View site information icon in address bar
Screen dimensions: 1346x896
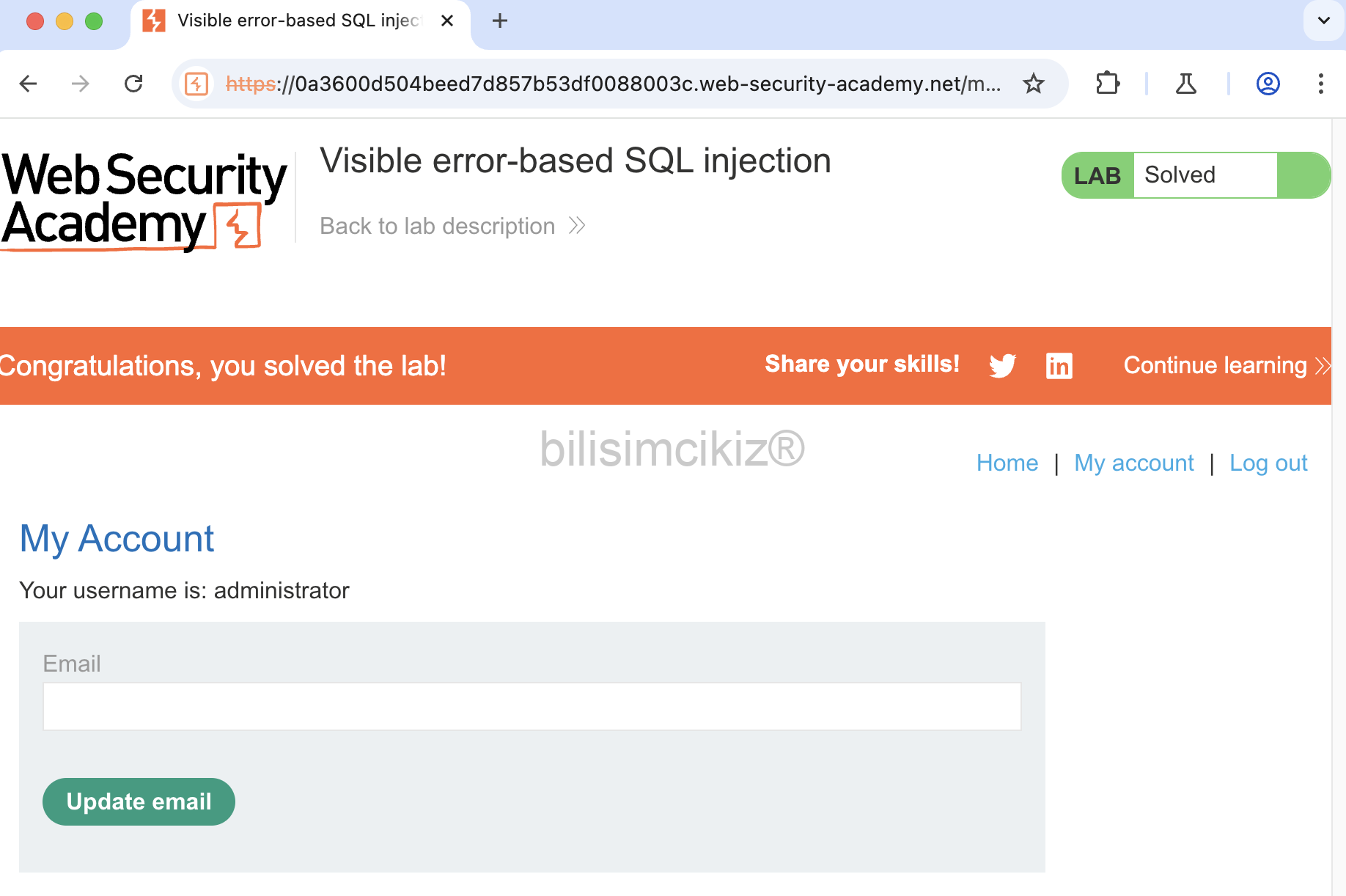(x=196, y=84)
